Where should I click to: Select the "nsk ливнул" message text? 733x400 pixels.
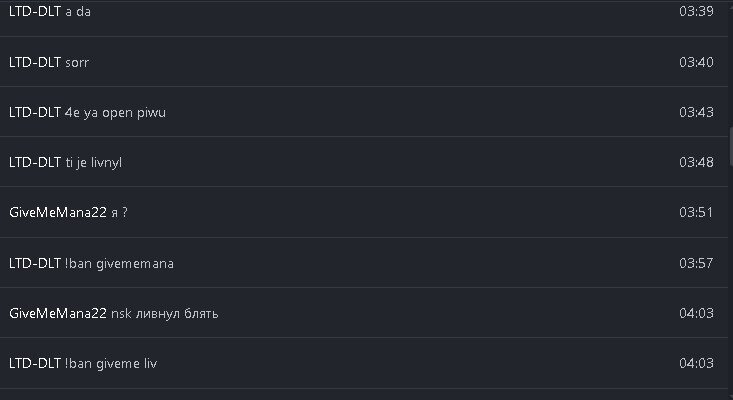click(x=165, y=313)
